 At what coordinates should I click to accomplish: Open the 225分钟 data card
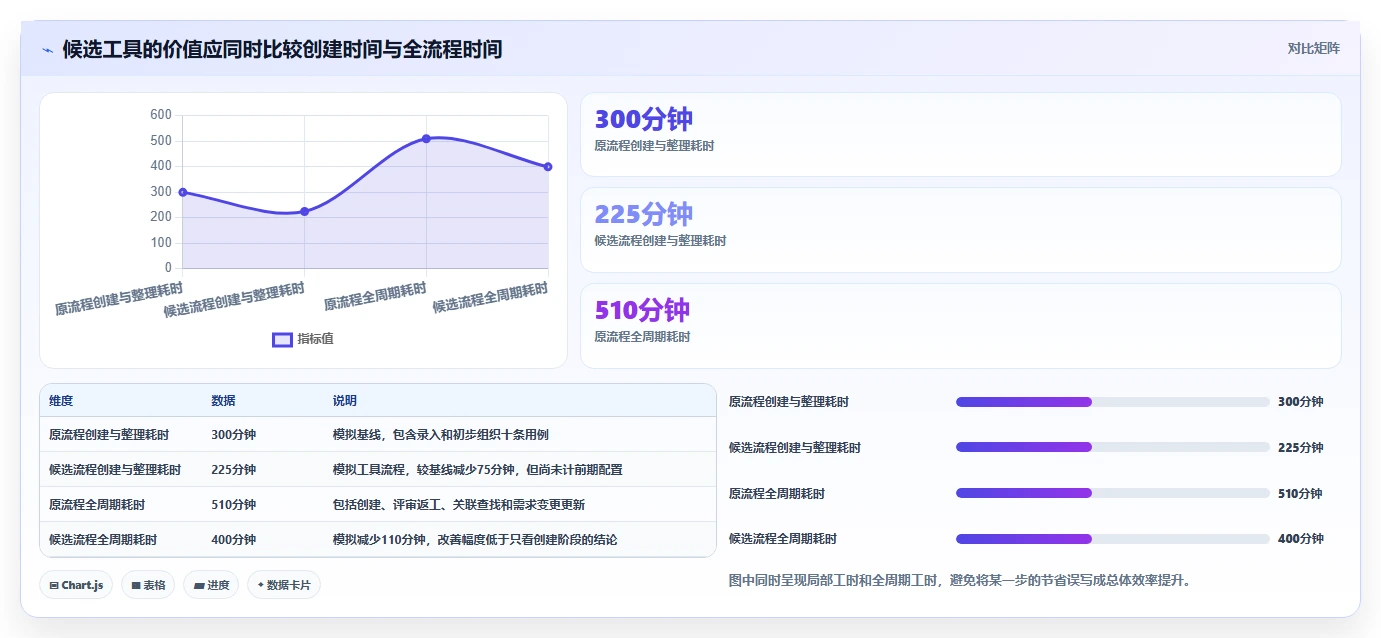[x=960, y=230]
